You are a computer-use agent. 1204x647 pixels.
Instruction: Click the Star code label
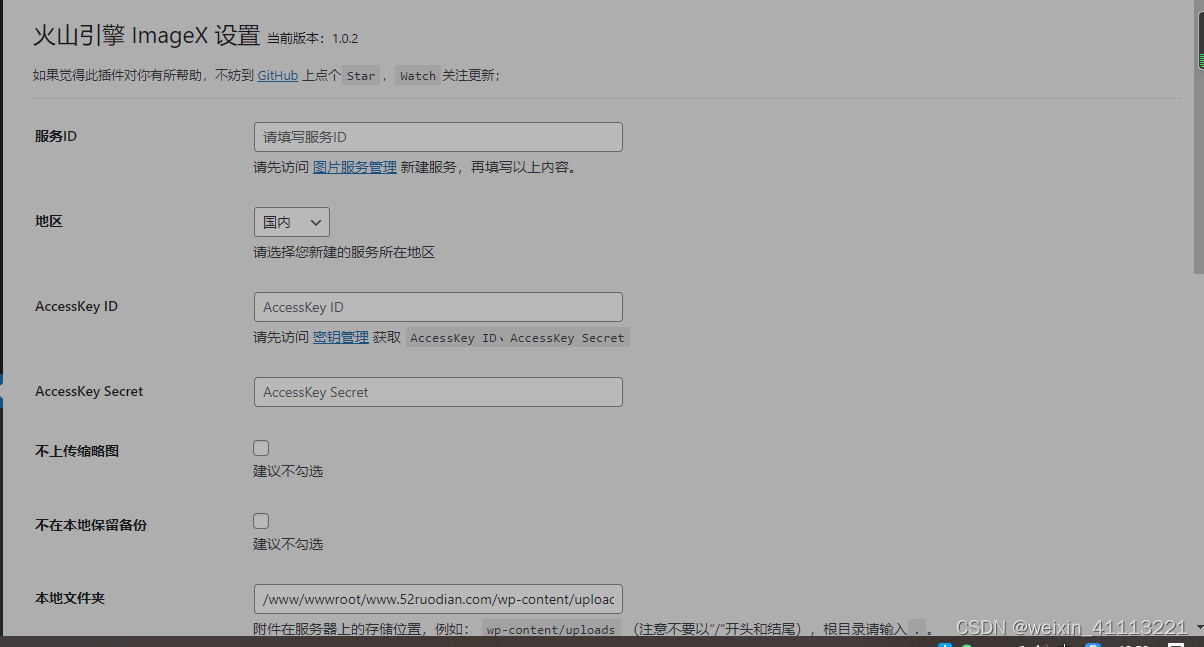(x=361, y=76)
